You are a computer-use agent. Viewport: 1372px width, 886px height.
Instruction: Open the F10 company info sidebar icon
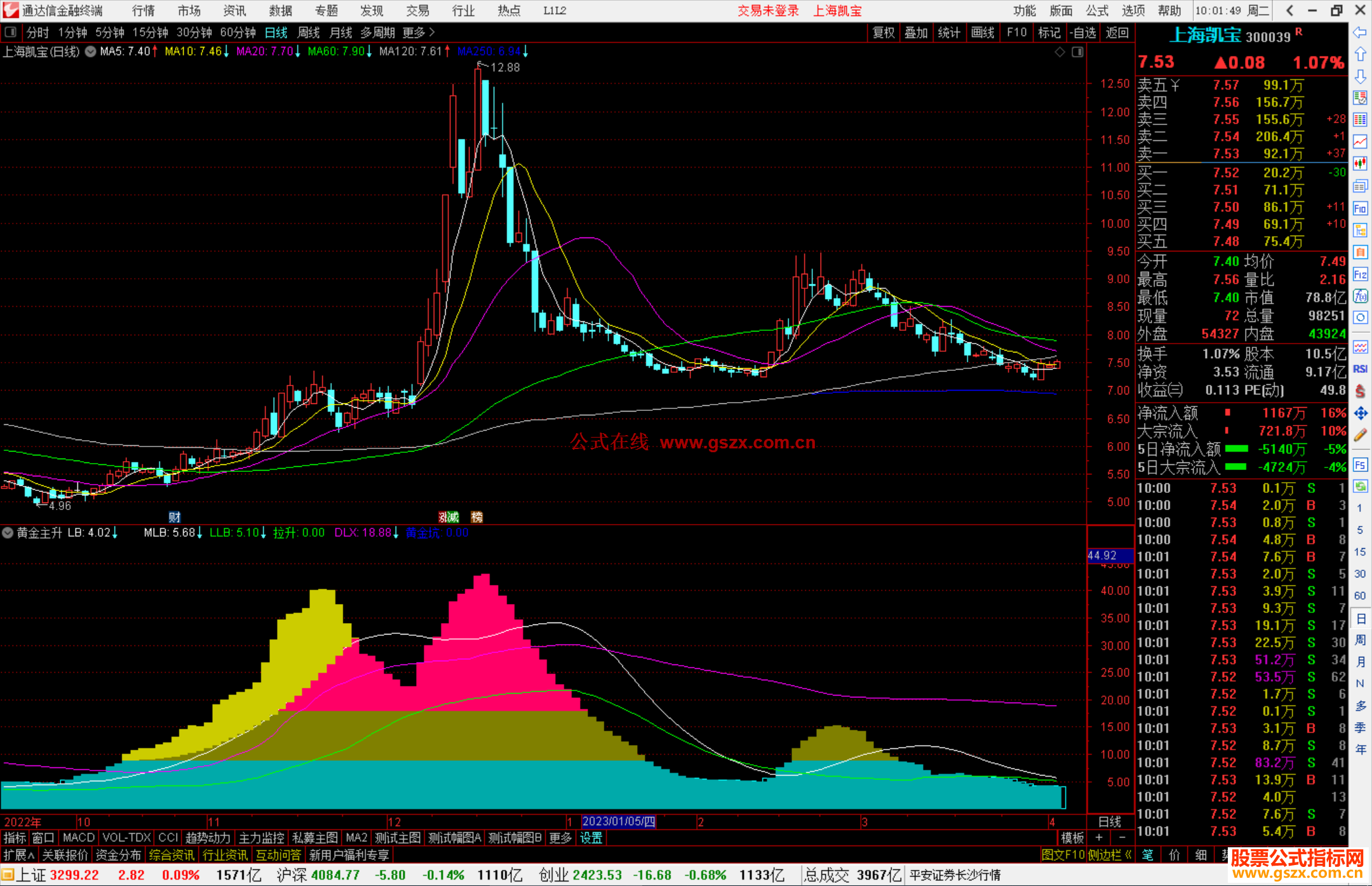click(x=1359, y=208)
